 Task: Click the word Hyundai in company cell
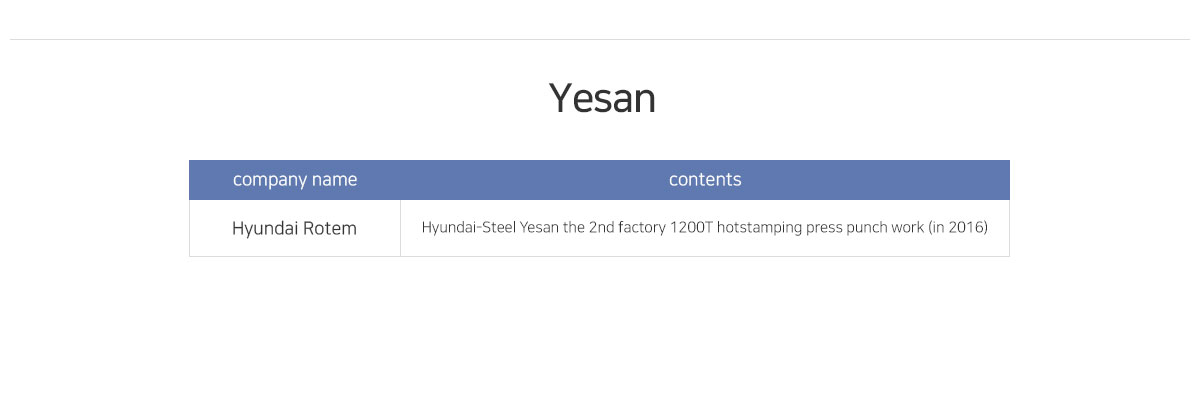(265, 229)
